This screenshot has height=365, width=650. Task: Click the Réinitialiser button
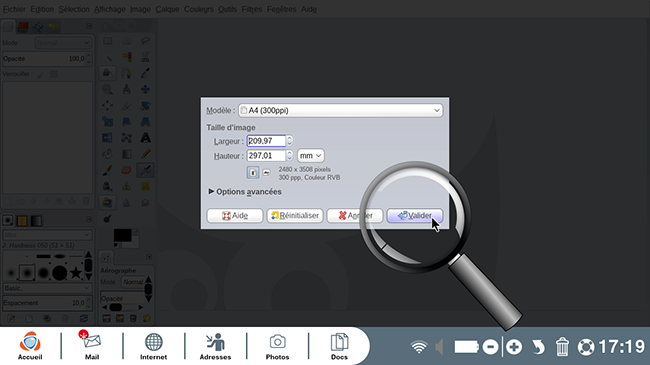pos(295,215)
